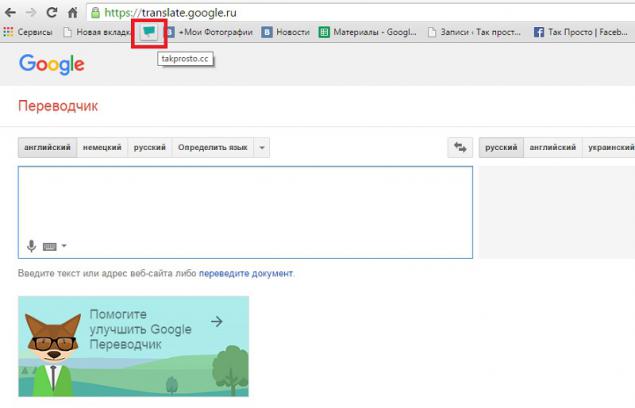Click the Переводчик heading link
The height and width of the screenshot is (408, 635).
tap(58, 106)
